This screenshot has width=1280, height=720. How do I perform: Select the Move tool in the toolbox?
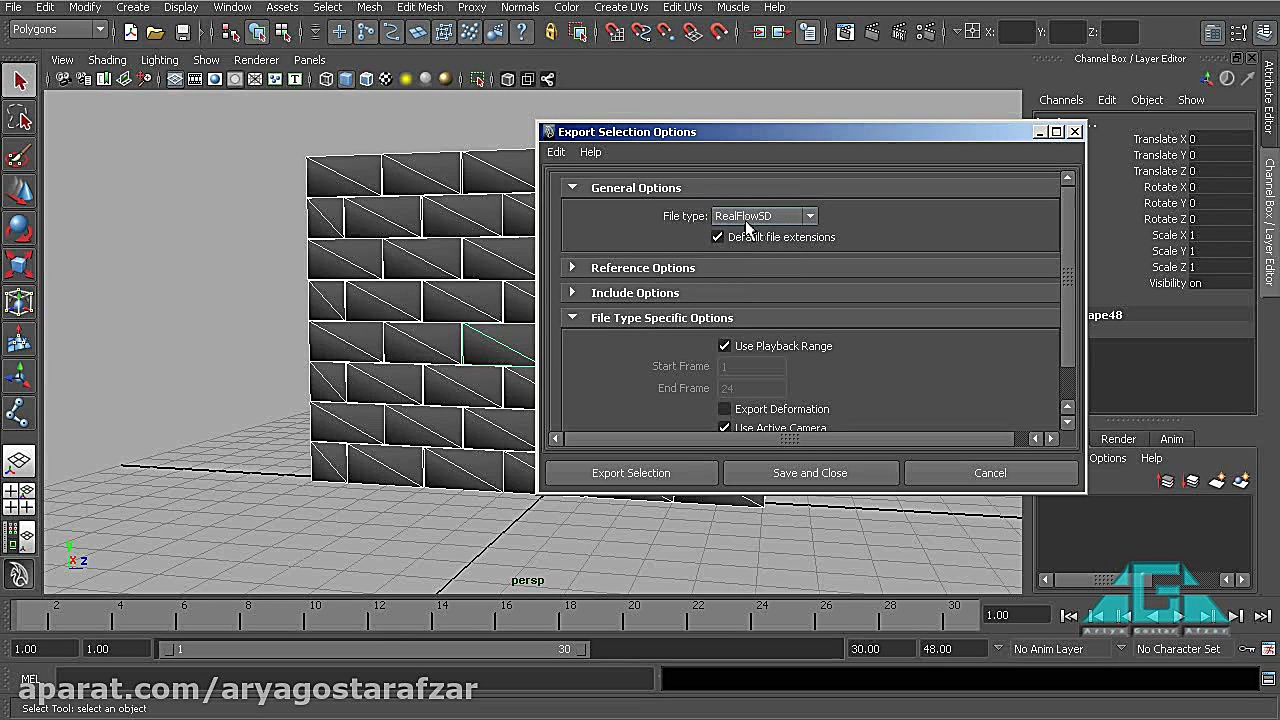[x=20, y=192]
